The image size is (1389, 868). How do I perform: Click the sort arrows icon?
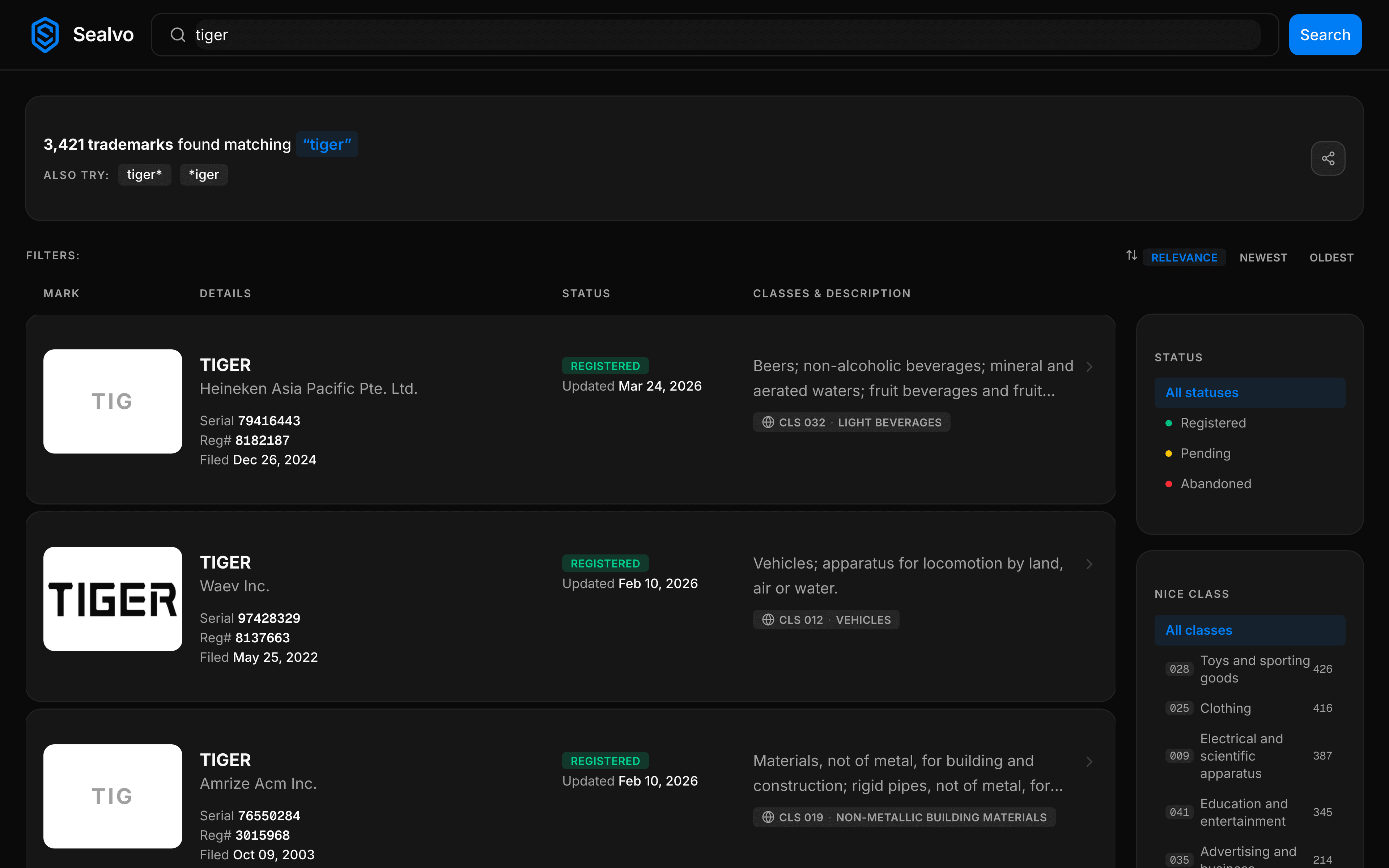(x=1131, y=255)
